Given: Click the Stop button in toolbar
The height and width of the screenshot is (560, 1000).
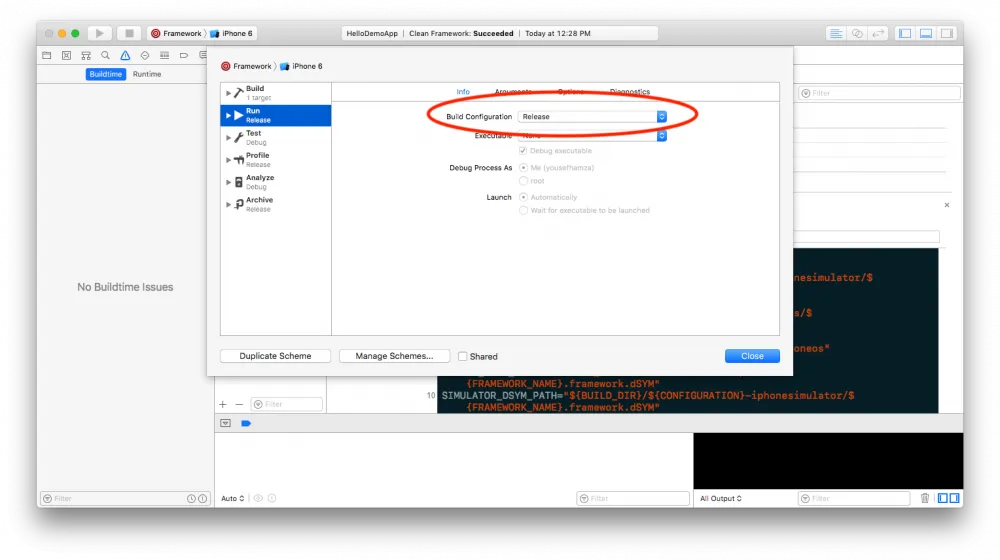Looking at the screenshot, I should pyautogui.click(x=129, y=33).
